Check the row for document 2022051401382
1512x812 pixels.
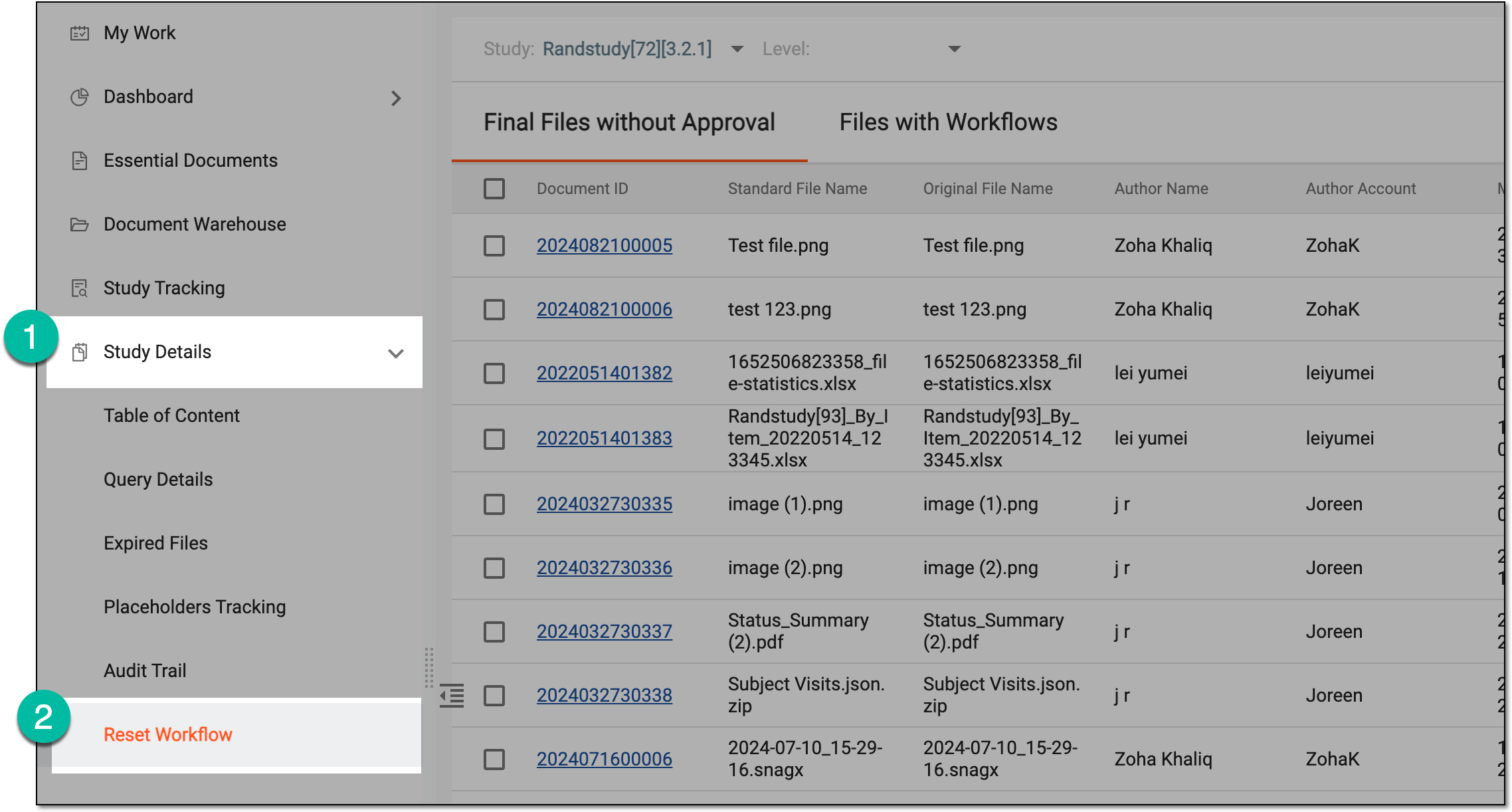[x=494, y=373]
